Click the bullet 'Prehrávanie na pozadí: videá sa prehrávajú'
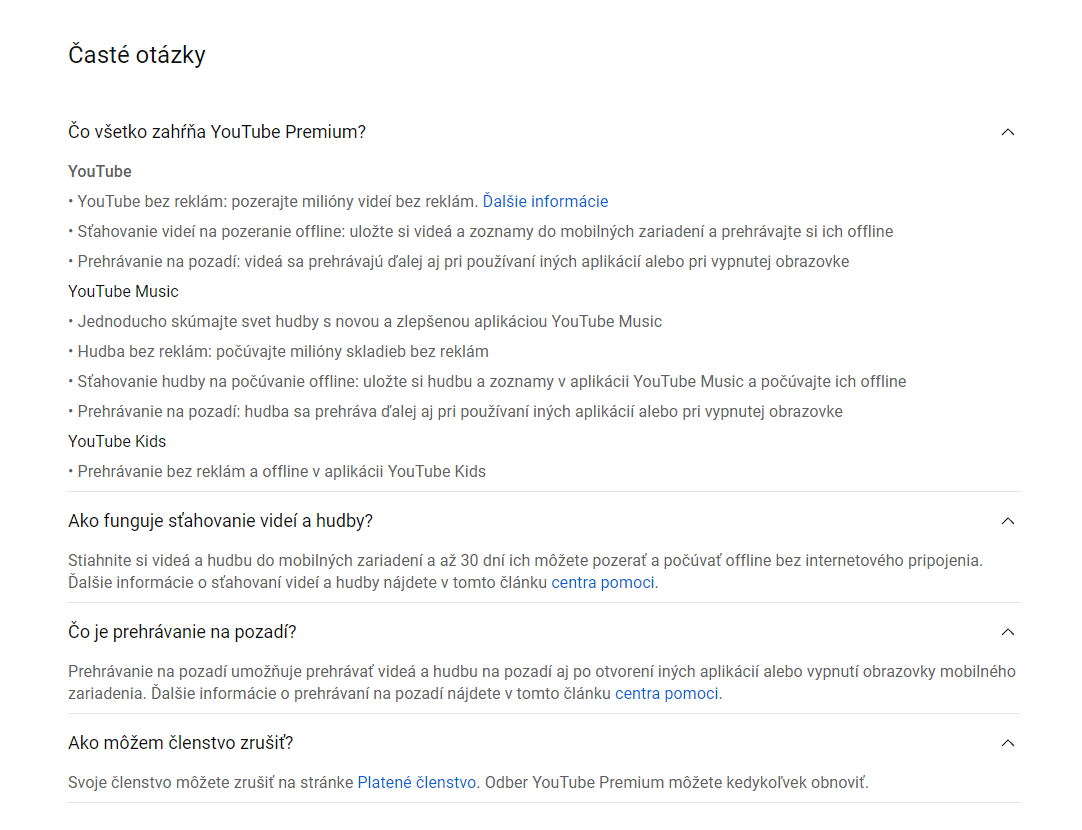 pos(459,261)
